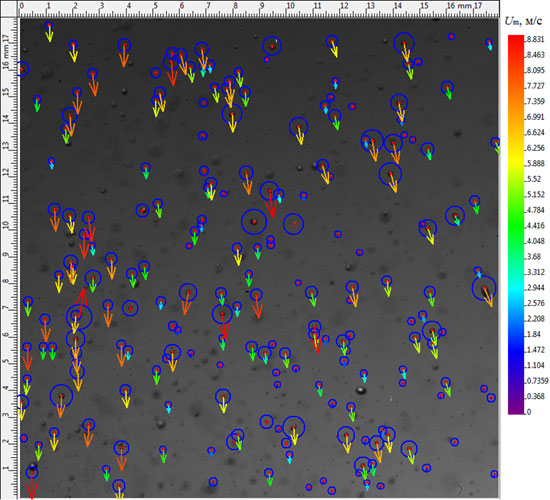This screenshot has width=550, height=500.
Task: Click the 4.416 label on the color scale
Action: coord(536,225)
